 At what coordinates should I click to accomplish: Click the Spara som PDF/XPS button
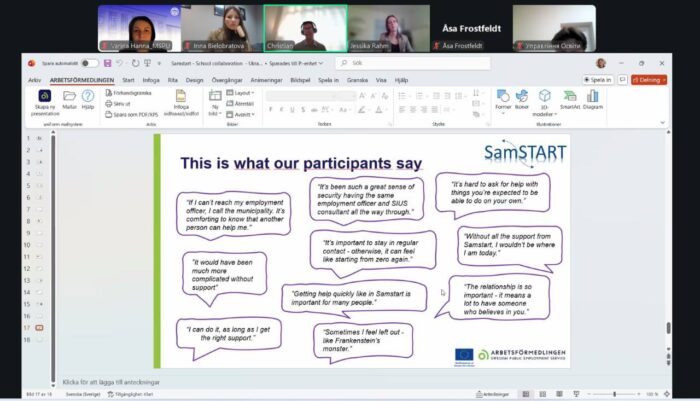click(132, 114)
